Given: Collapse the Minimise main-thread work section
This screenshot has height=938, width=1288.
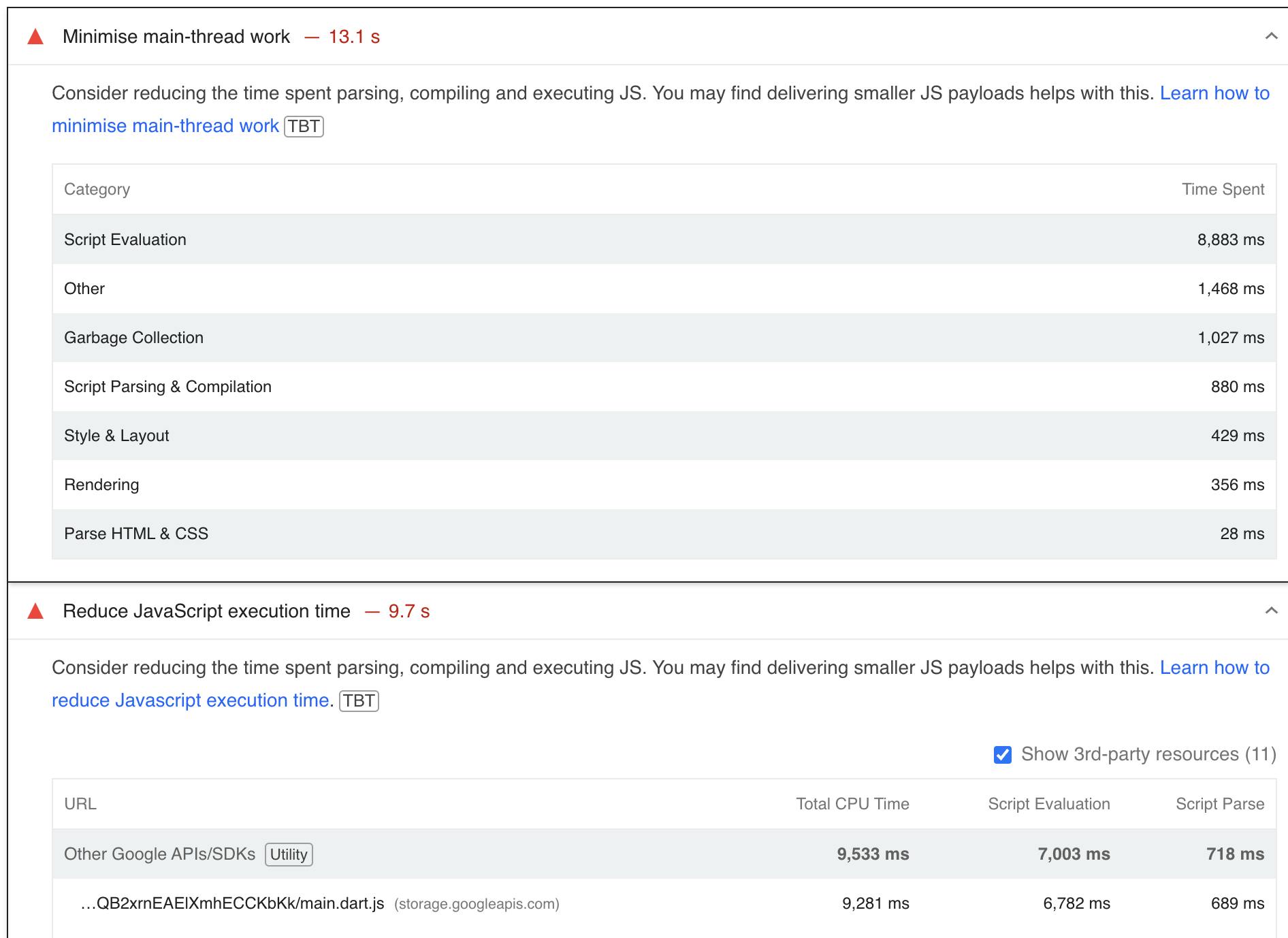Looking at the screenshot, I should click(1270, 36).
